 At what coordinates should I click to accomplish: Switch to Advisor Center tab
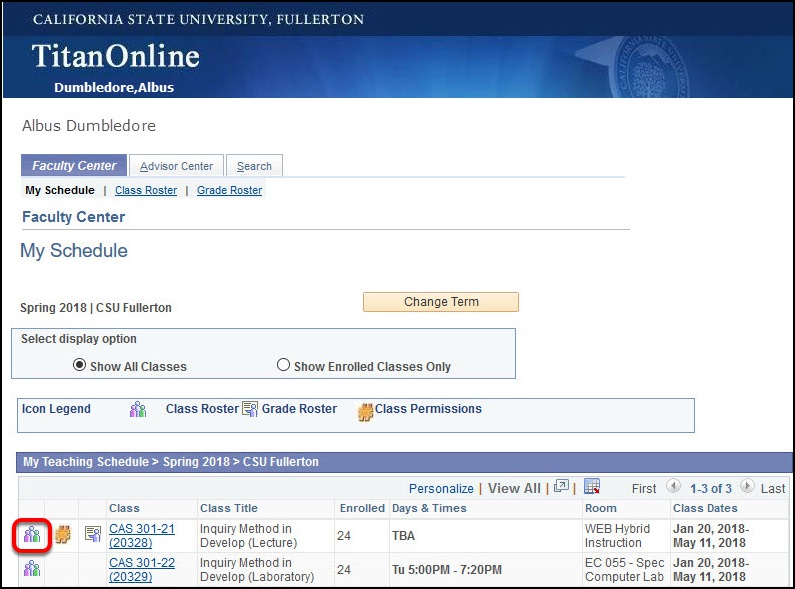click(x=176, y=166)
